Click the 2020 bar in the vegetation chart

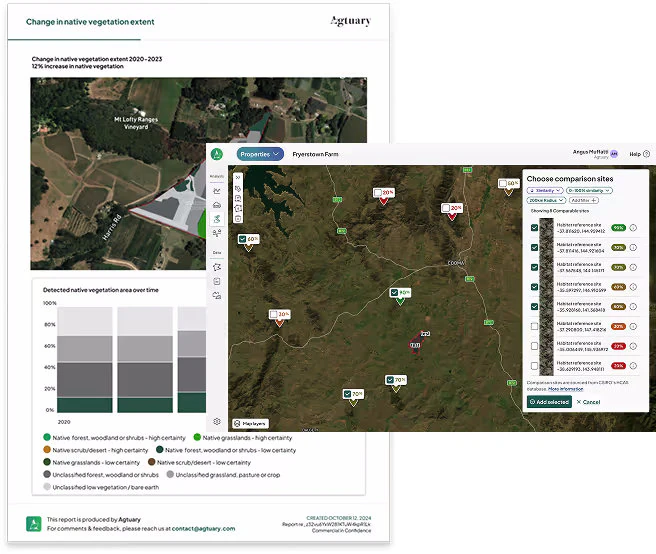(x=85, y=360)
